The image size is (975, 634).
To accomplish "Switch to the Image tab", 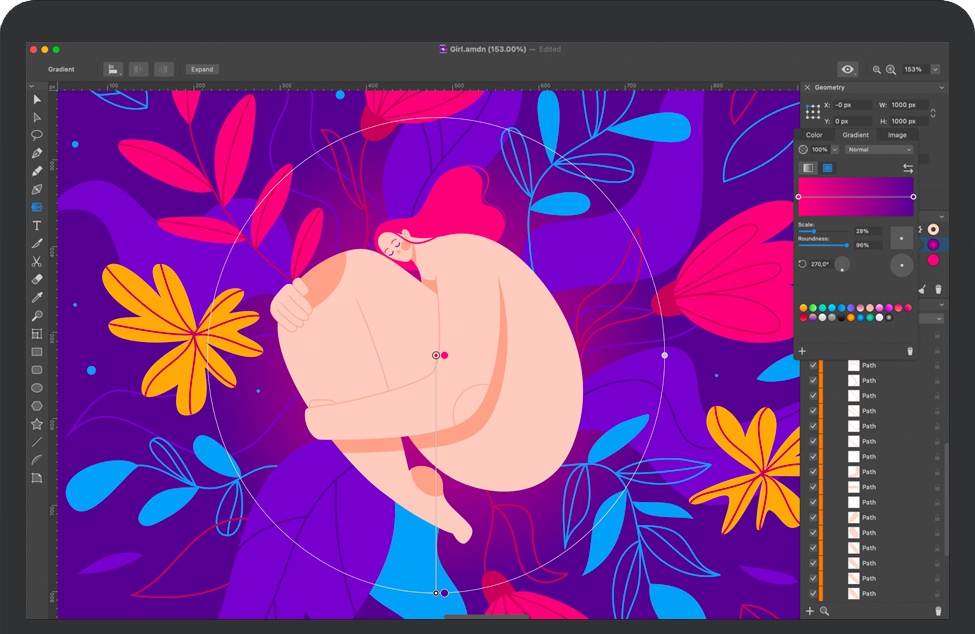I will click(897, 135).
